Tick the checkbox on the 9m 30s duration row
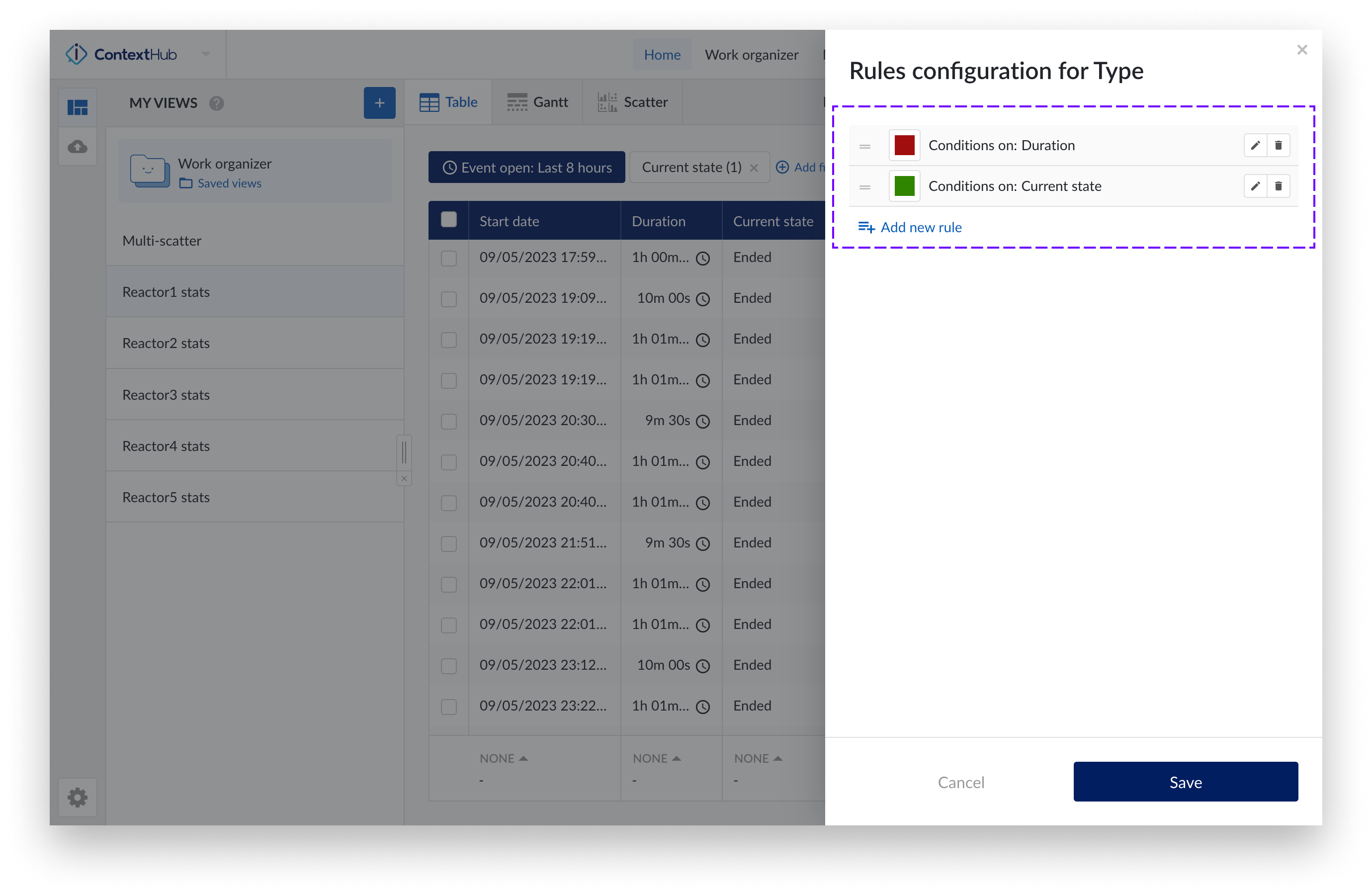The image size is (1372, 895). (448, 420)
